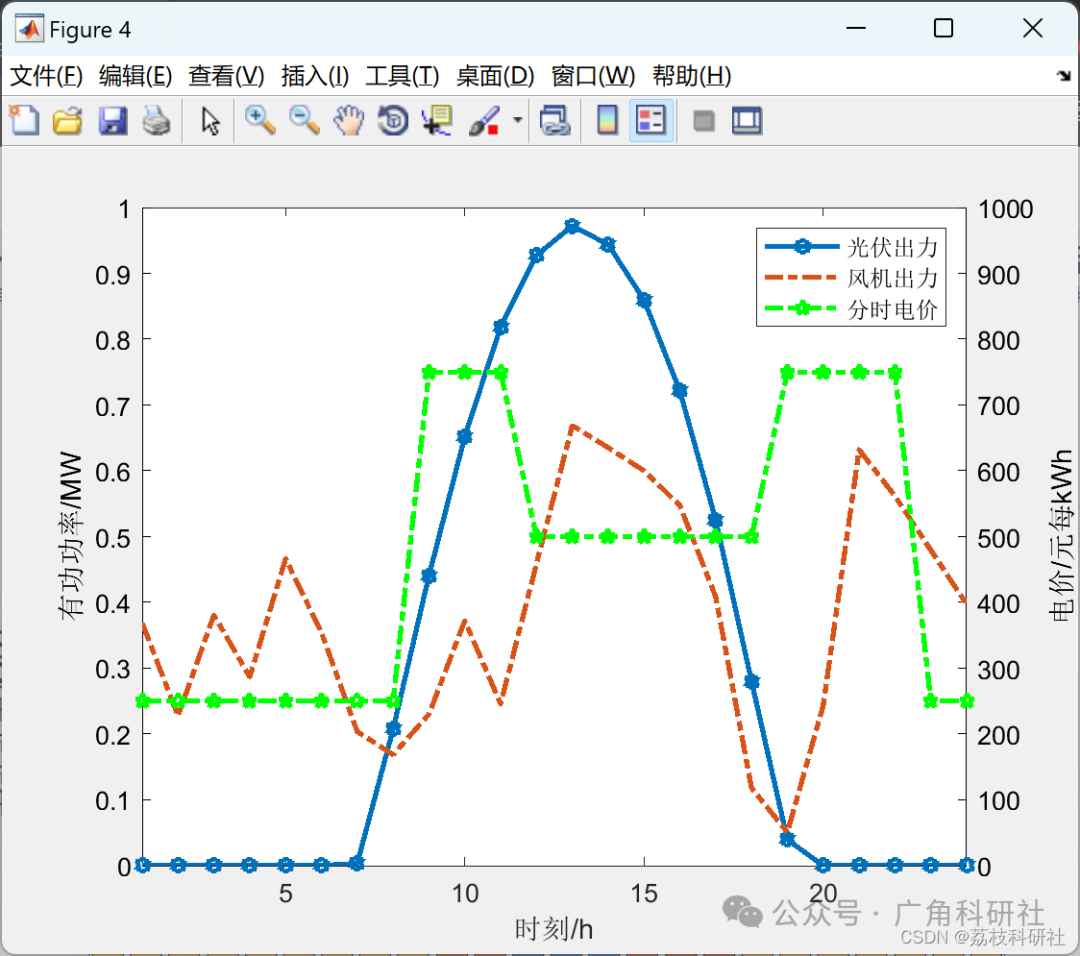Click the 电价/元每kWh right axis label
Screen dimensions: 1080x956
1060,535
